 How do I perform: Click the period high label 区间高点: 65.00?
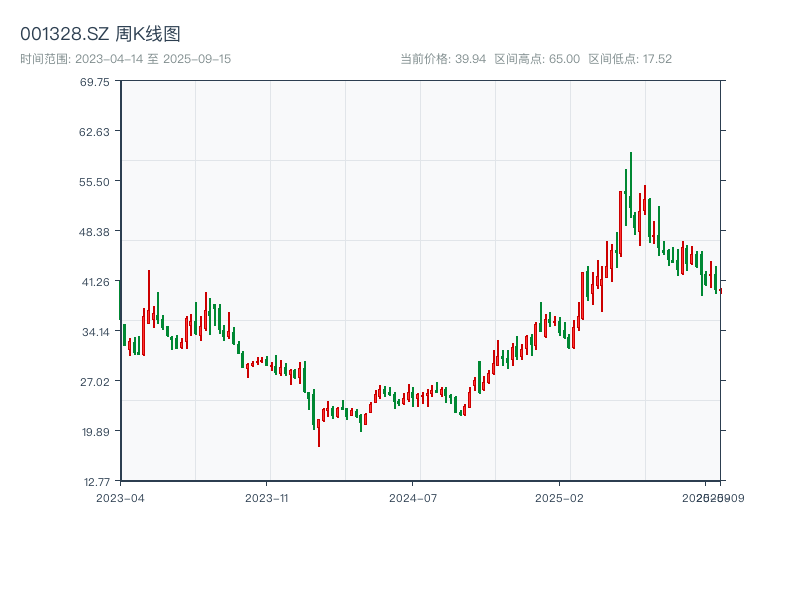(537, 59)
